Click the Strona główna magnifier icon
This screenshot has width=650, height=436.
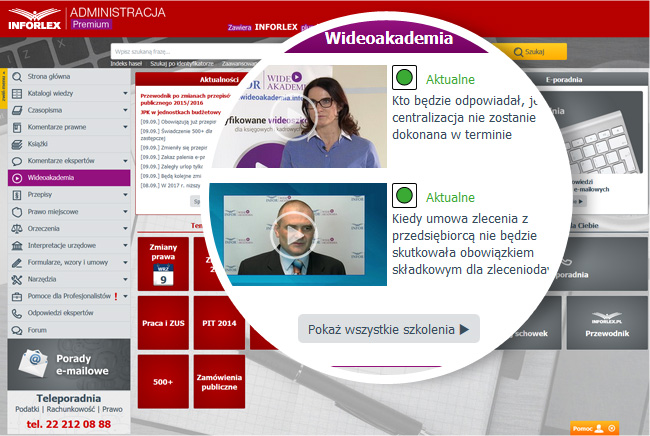[x=17, y=77]
